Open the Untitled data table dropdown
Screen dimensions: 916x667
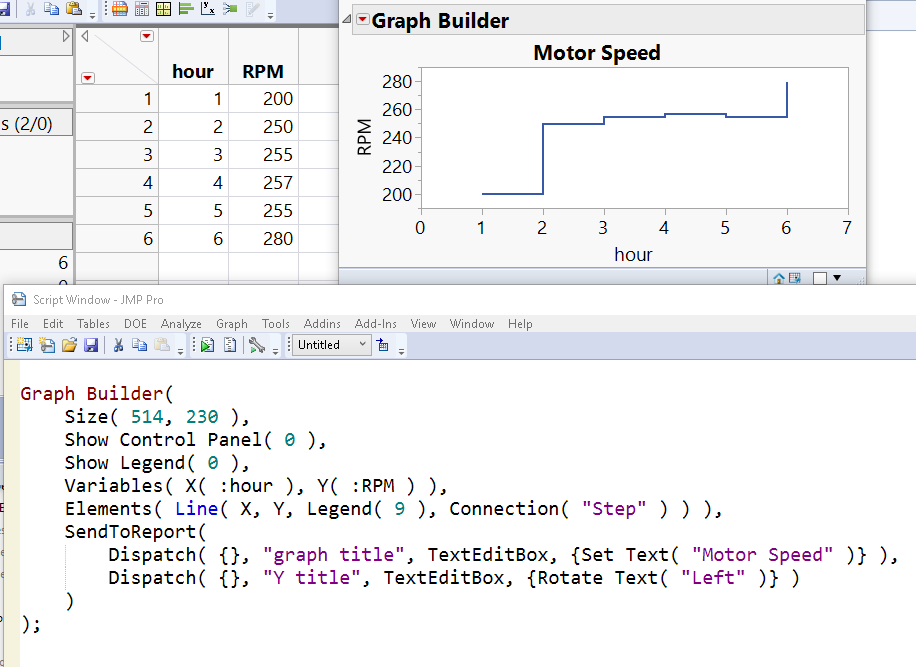tap(331, 345)
